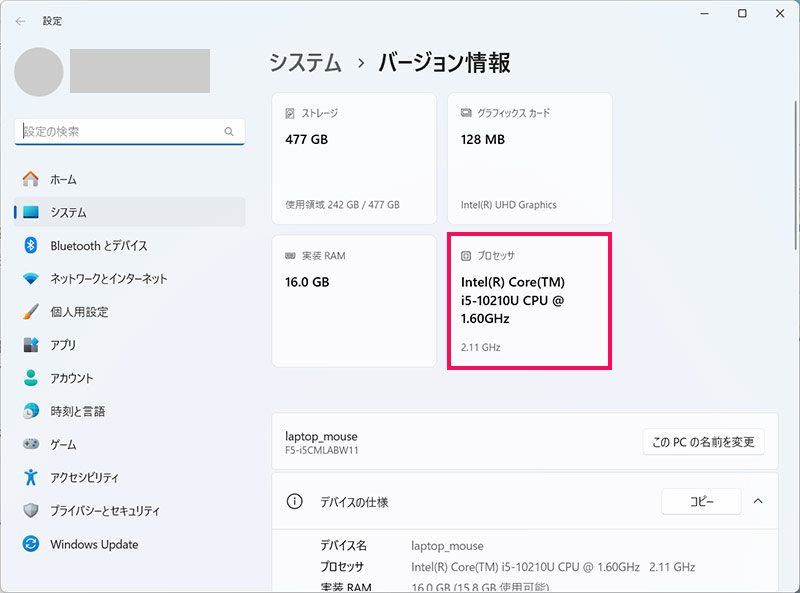
Task: Click the privacy shield icon
Action: (31, 510)
